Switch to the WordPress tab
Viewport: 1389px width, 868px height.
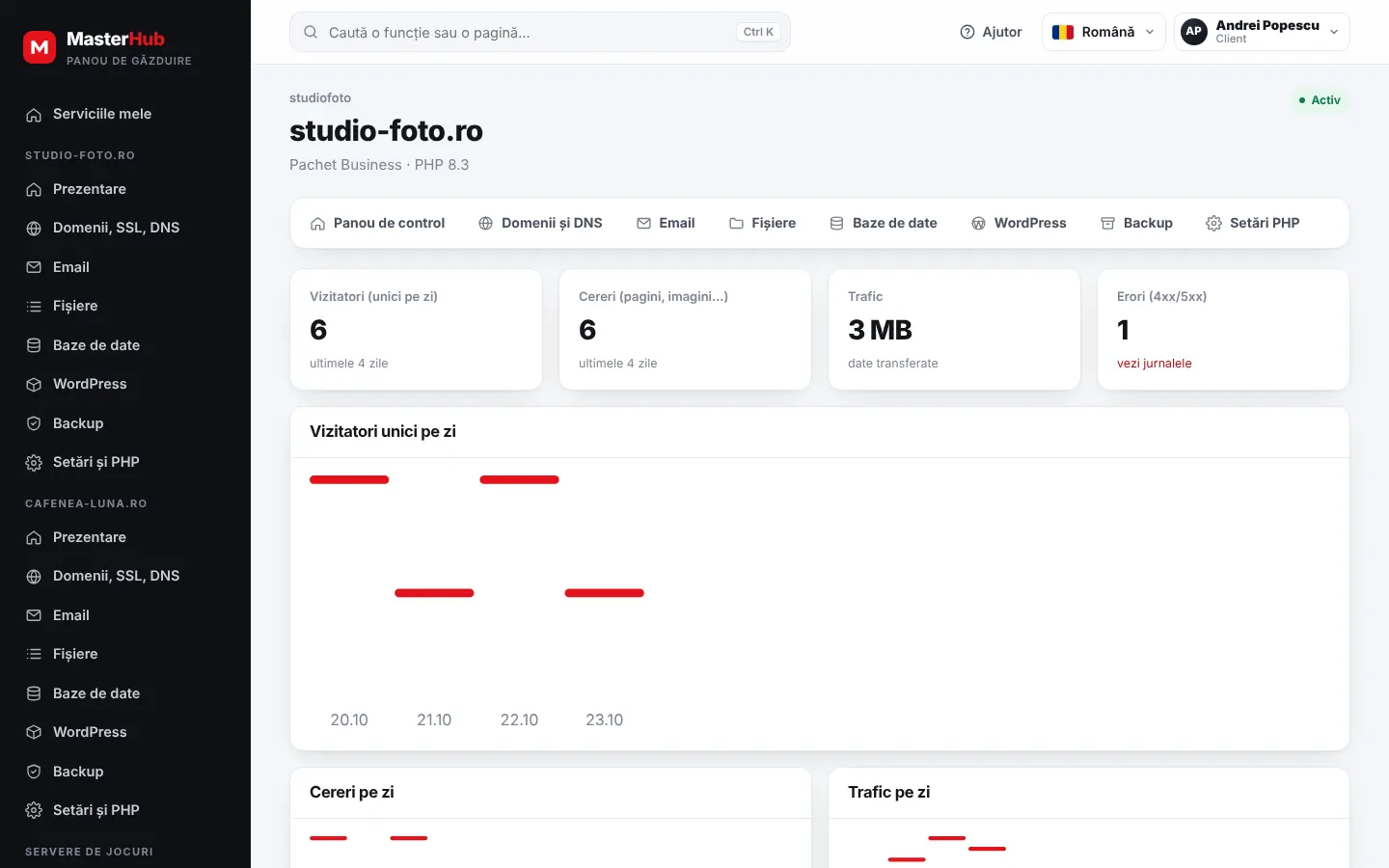coord(1019,223)
